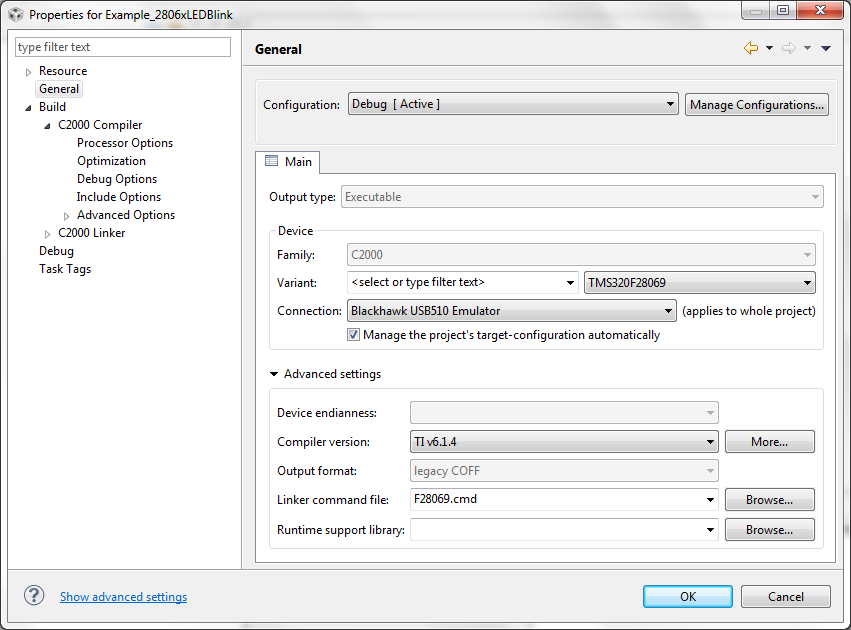Expand the C2000 Linker node
This screenshot has height=630, width=851.
48,234
